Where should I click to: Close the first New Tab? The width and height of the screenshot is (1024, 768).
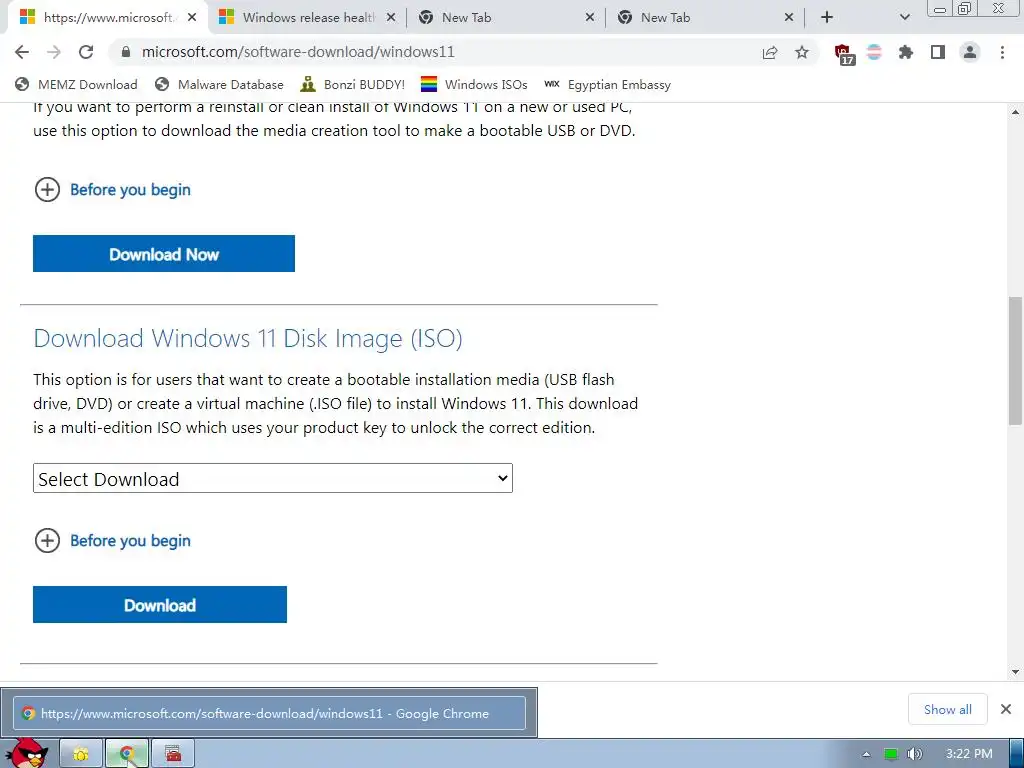tap(590, 18)
